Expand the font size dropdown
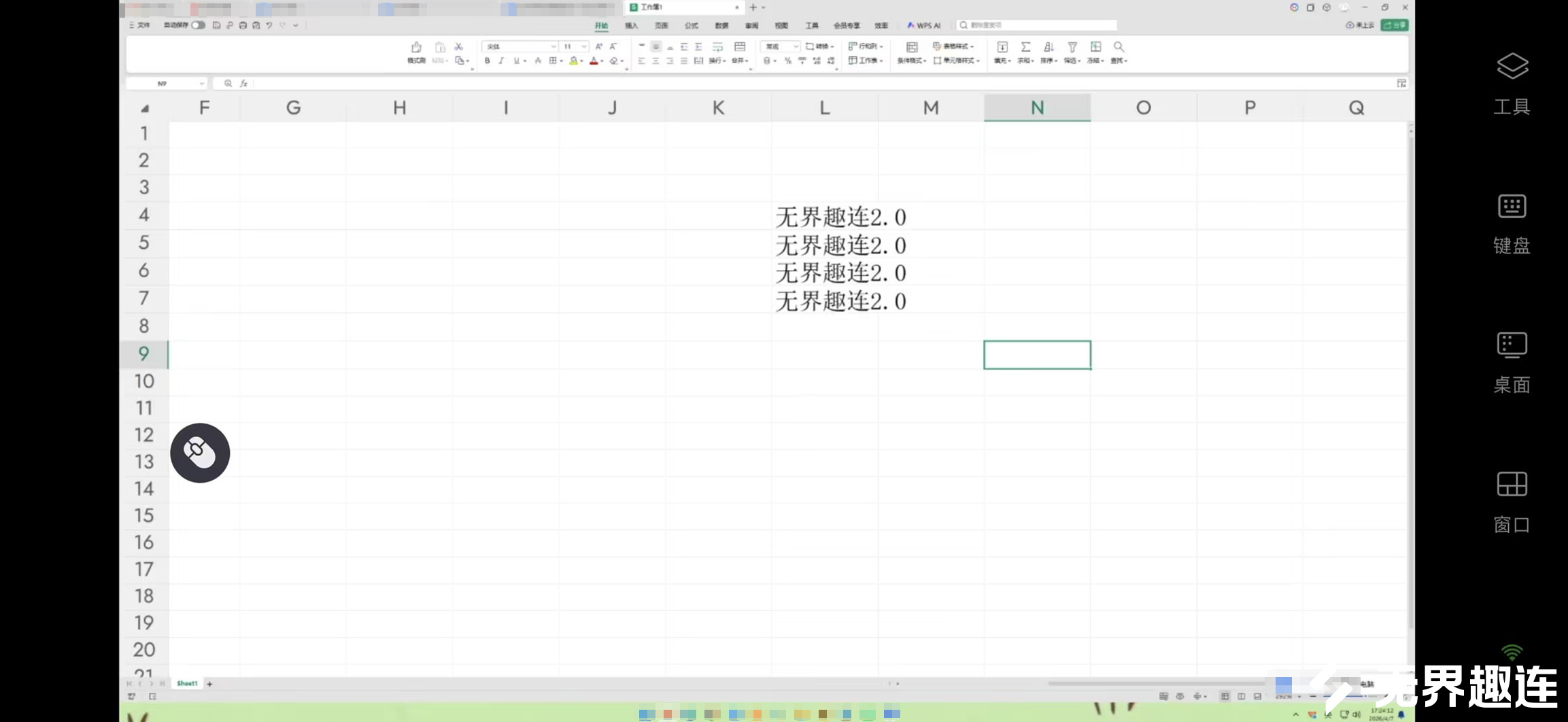1568x722 pixels. pyautogui.click(x=583, y=47)
